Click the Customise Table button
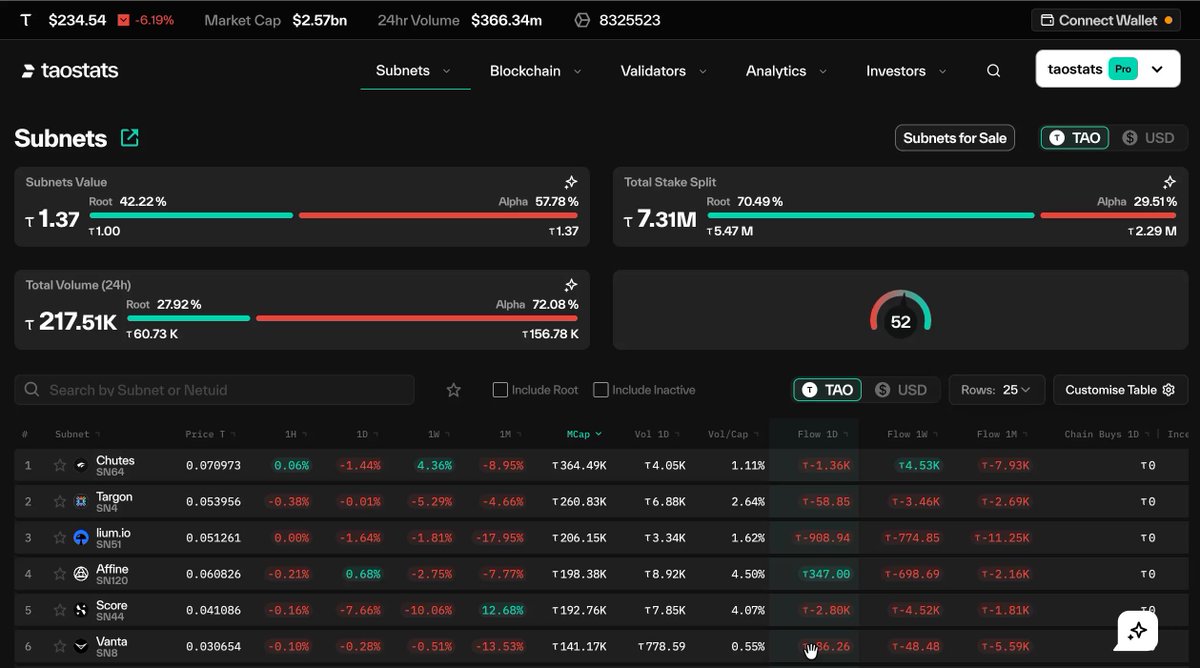 click(1120, 390)
